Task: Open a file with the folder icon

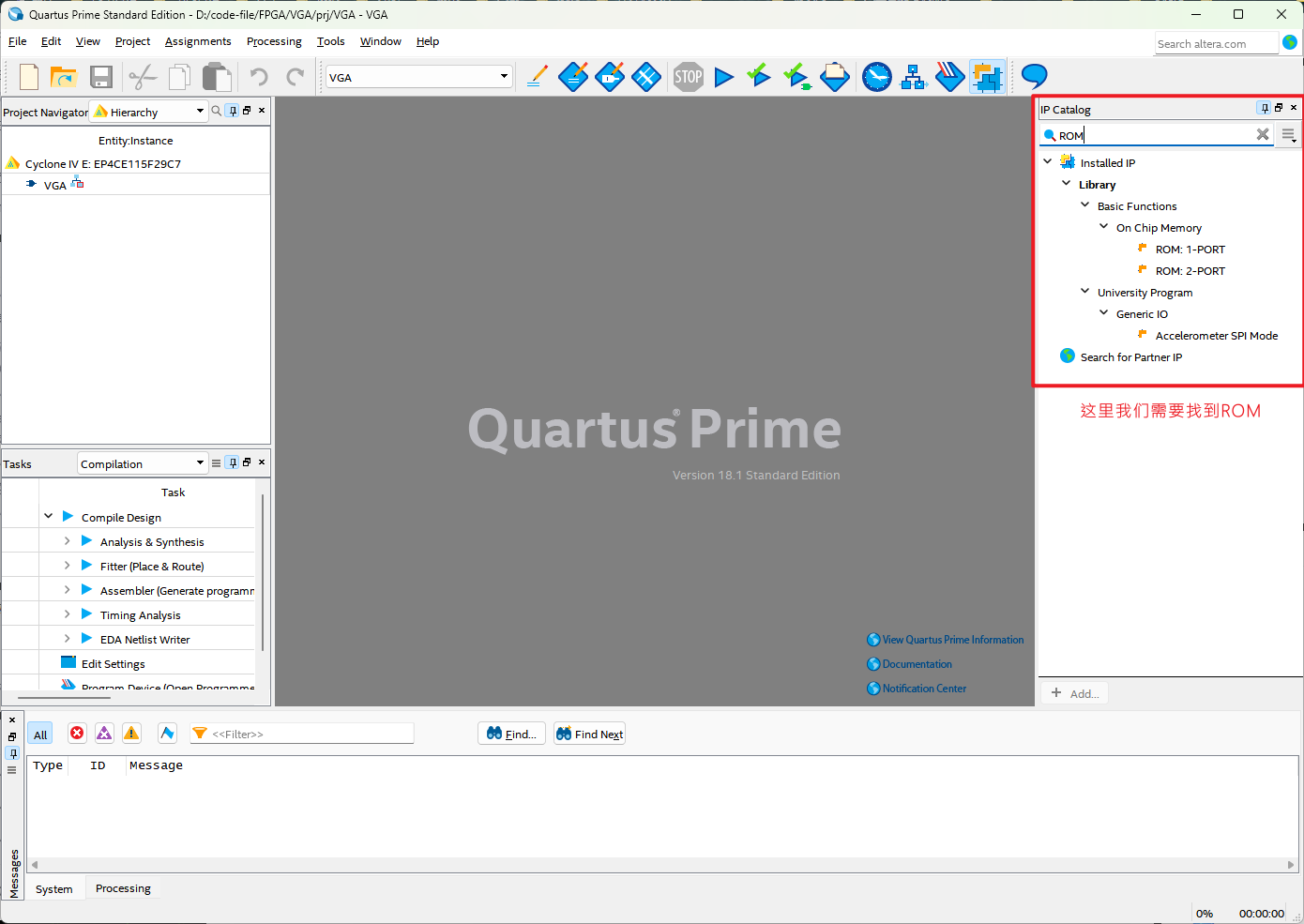Action: click(x=63, y=77)
